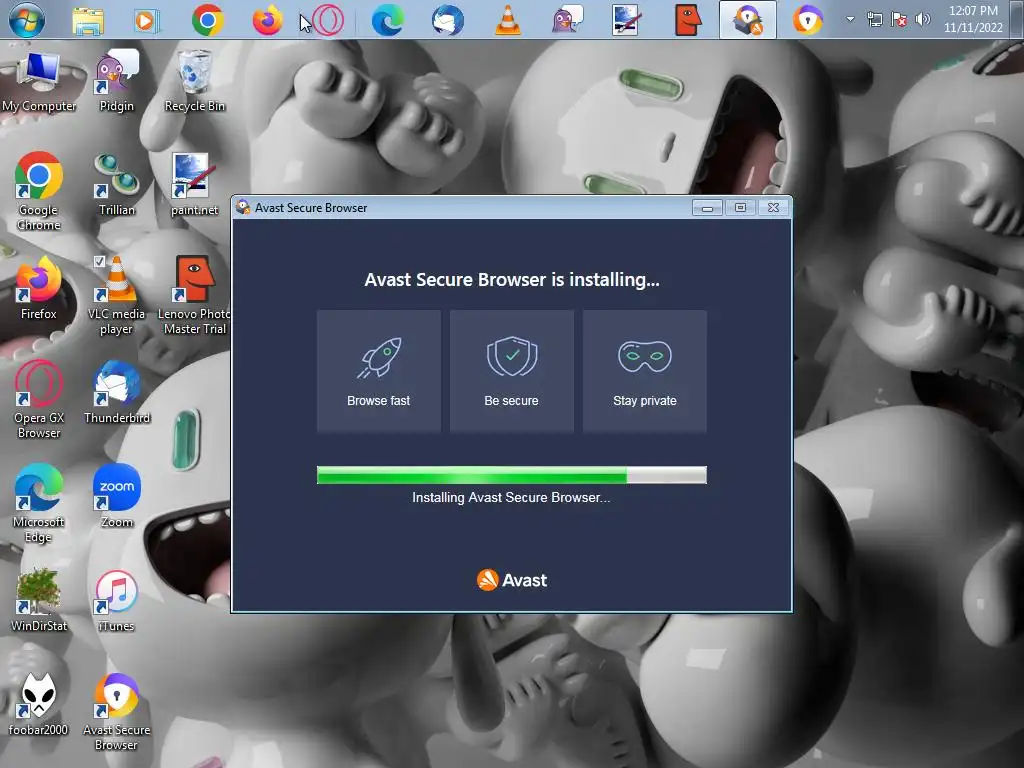Select the My Computer desktop icon
Viewport: 1024px width, 768px height.
click(39, 82)
